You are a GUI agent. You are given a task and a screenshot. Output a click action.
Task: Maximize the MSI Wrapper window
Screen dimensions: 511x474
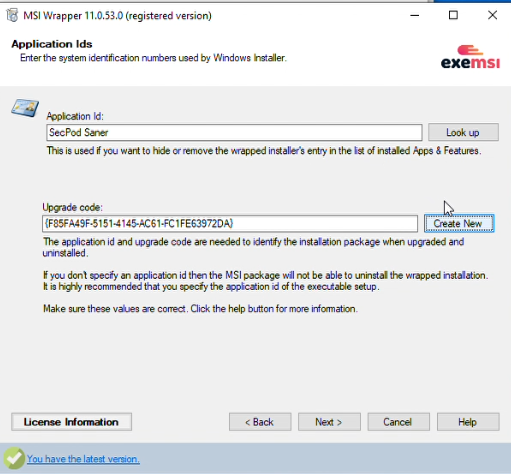[x=453, y=15]
